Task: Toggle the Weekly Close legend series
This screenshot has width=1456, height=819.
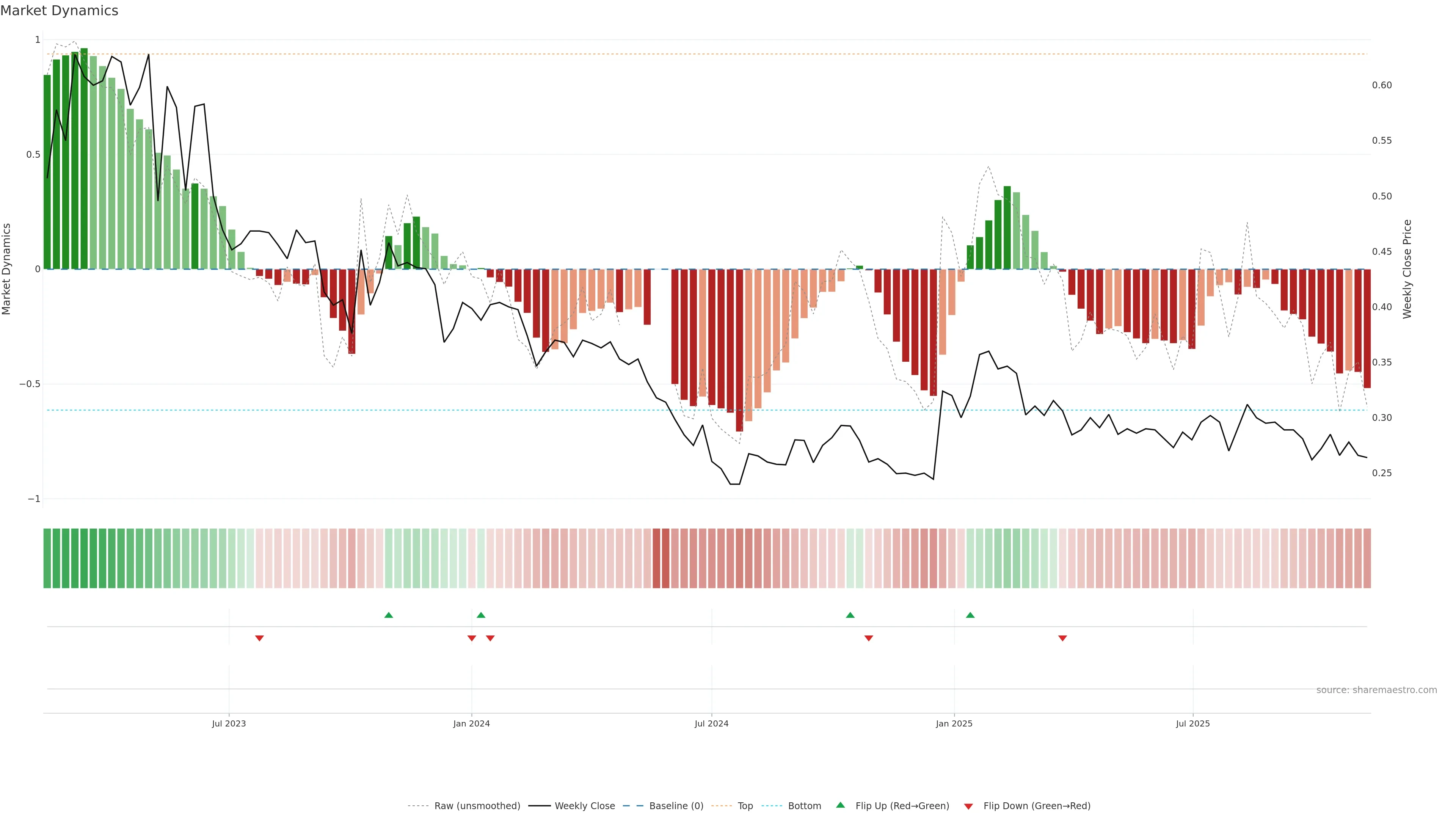Action: click(584, 806)
